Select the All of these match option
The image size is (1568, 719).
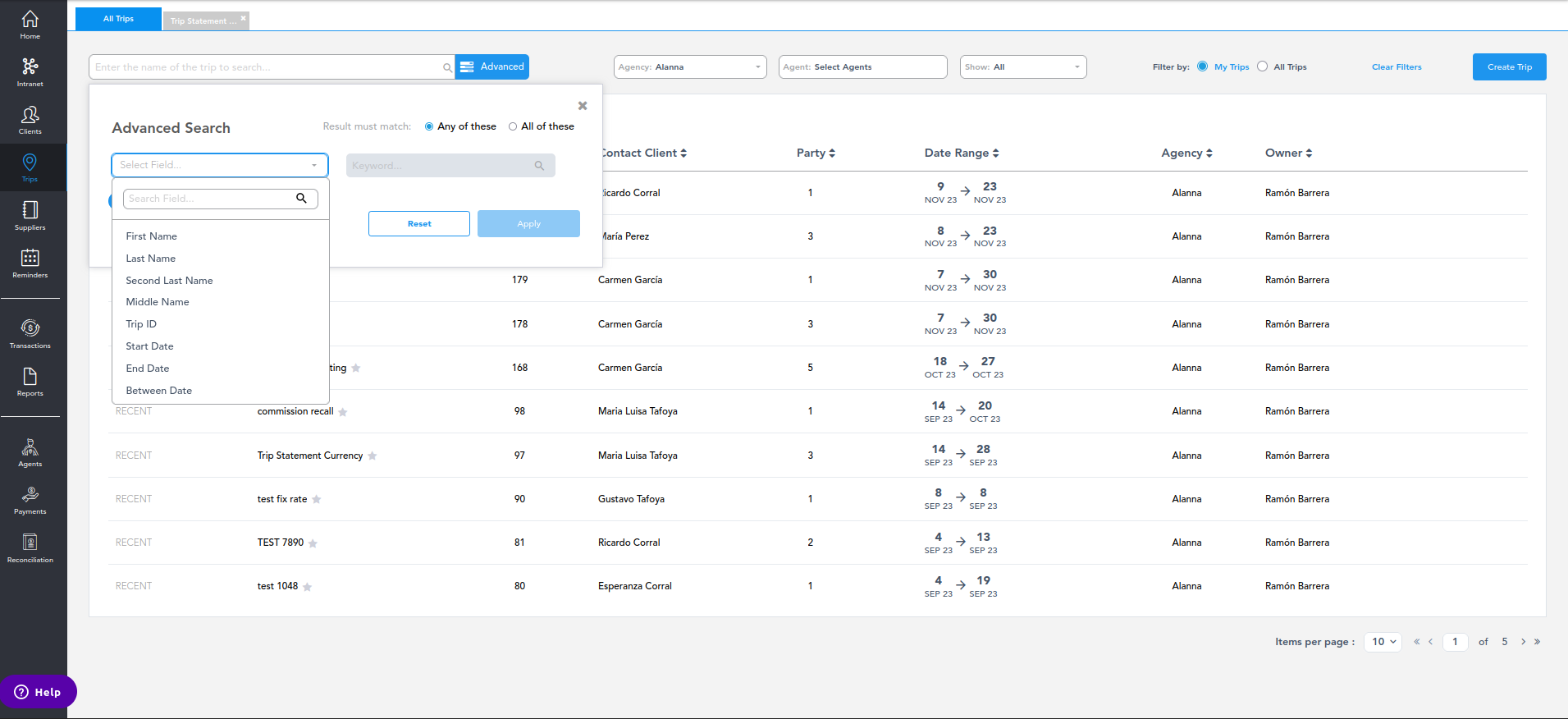coord(513,126)
